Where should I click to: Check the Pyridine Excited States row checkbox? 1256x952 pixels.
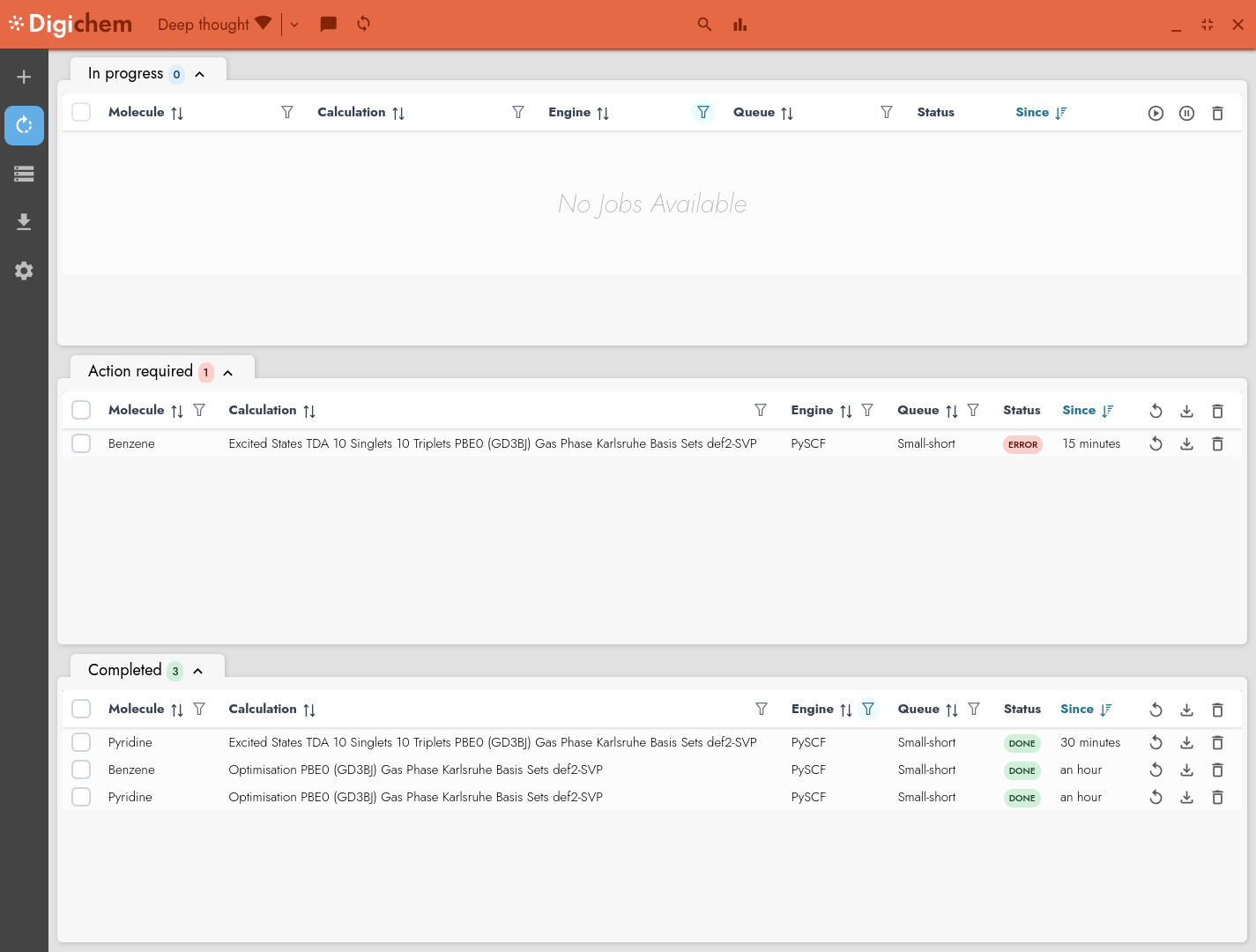click(x=81, y=742)
